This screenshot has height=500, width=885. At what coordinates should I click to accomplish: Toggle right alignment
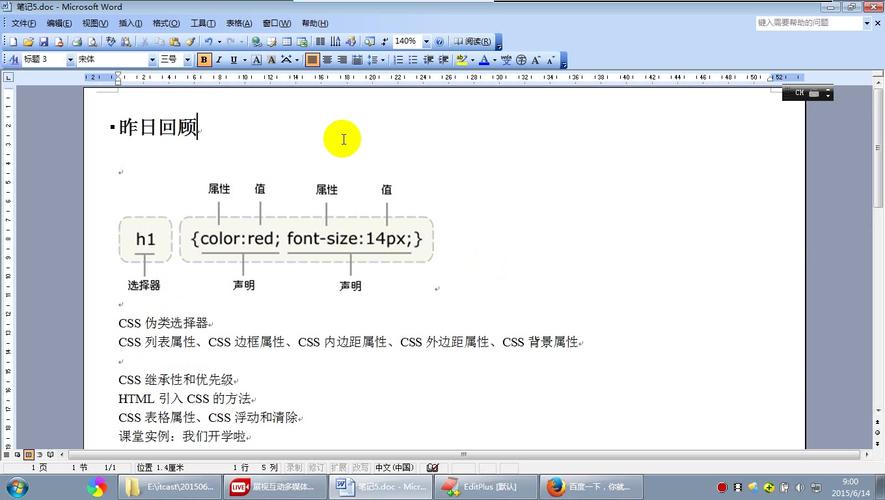(342, 59)
